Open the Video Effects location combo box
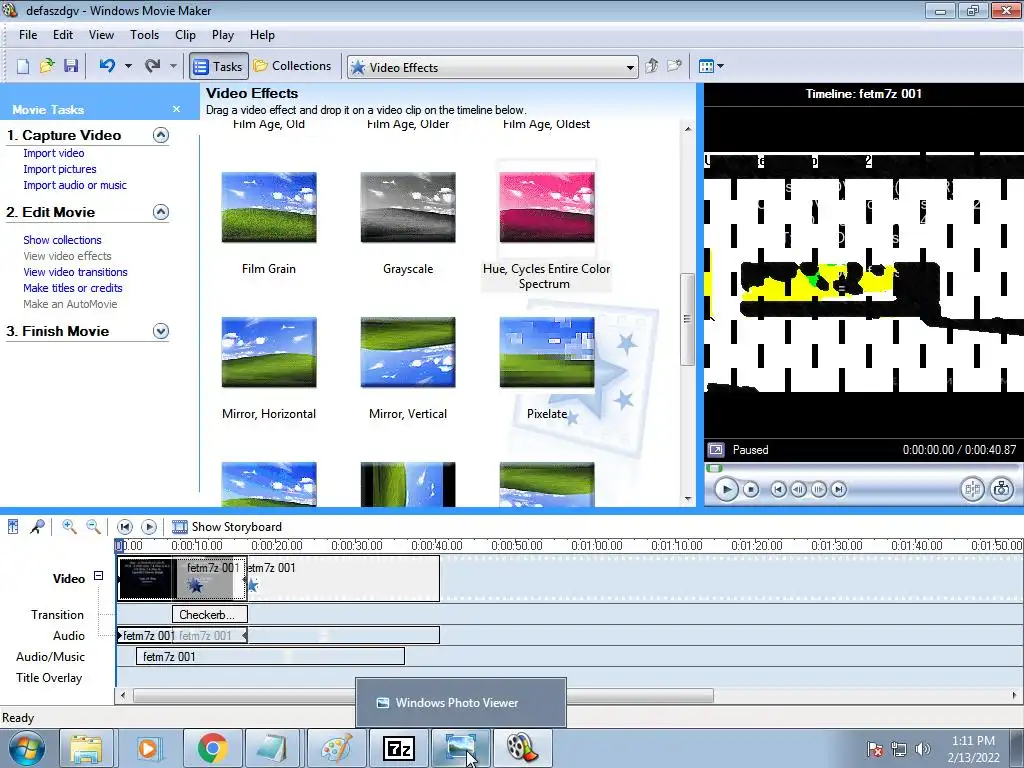The image size is (1024, 768). pyautogui.click(x=492, y=67)
